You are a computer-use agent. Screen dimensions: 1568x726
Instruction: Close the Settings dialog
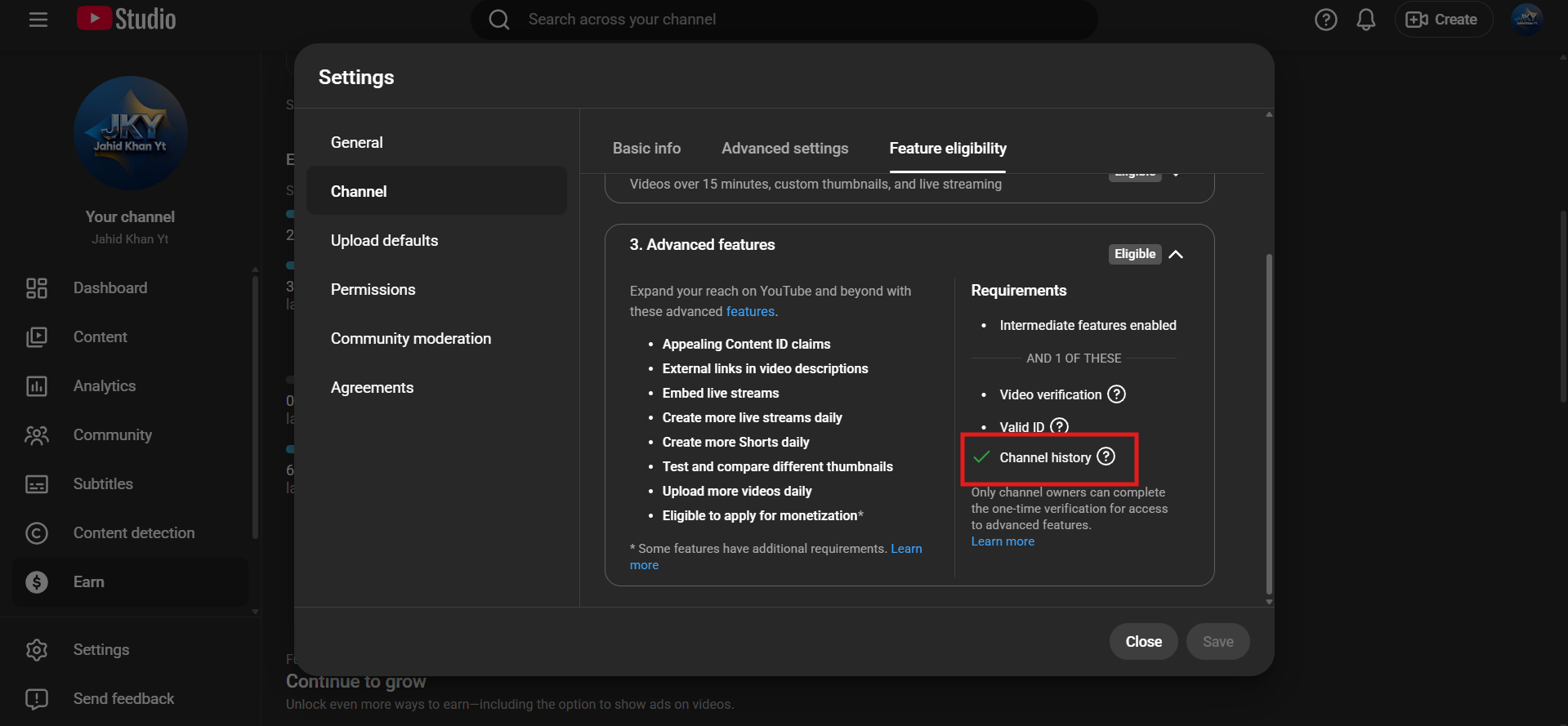1142,642
